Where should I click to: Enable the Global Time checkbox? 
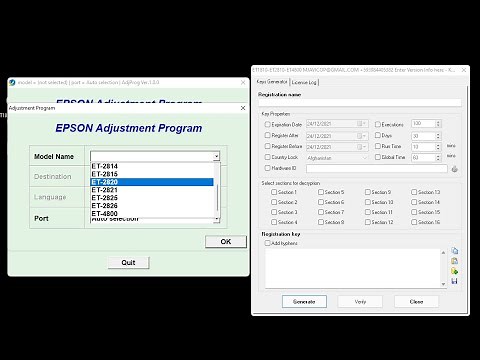(x=378, y=157)
